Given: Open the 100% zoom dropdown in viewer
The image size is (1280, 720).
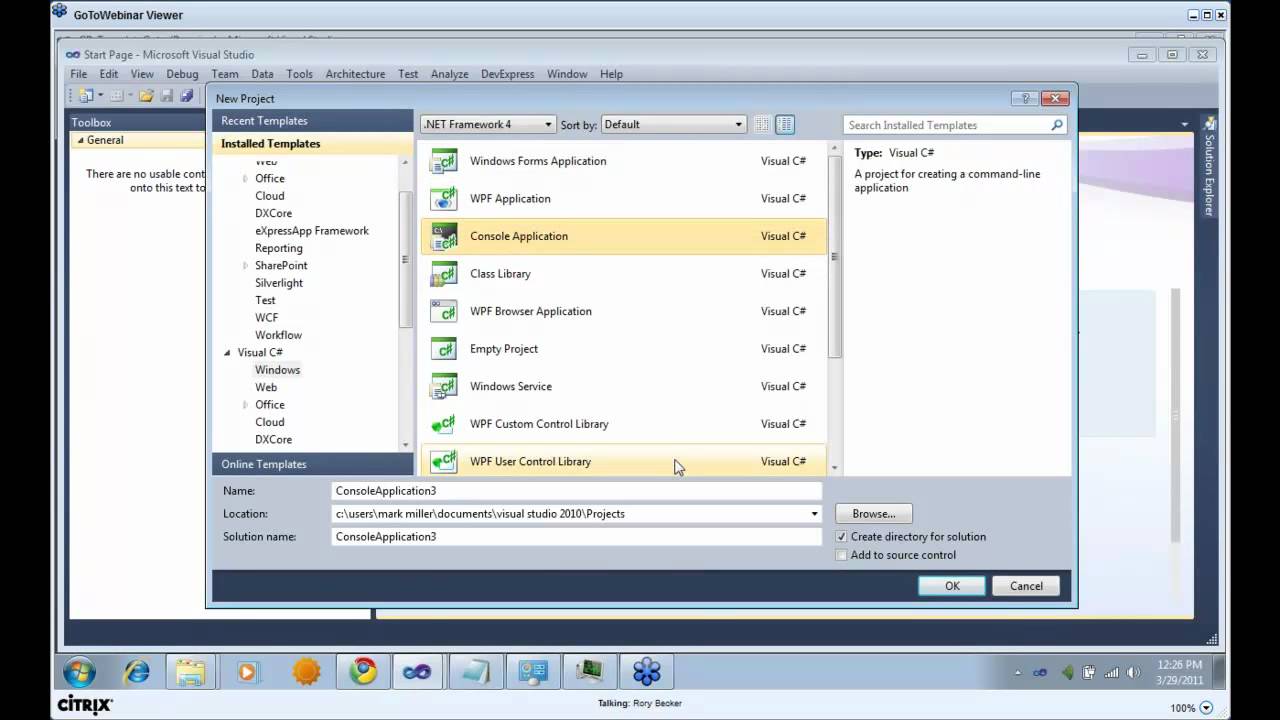Looking at the screenshot, I should tap(1205, 708).
